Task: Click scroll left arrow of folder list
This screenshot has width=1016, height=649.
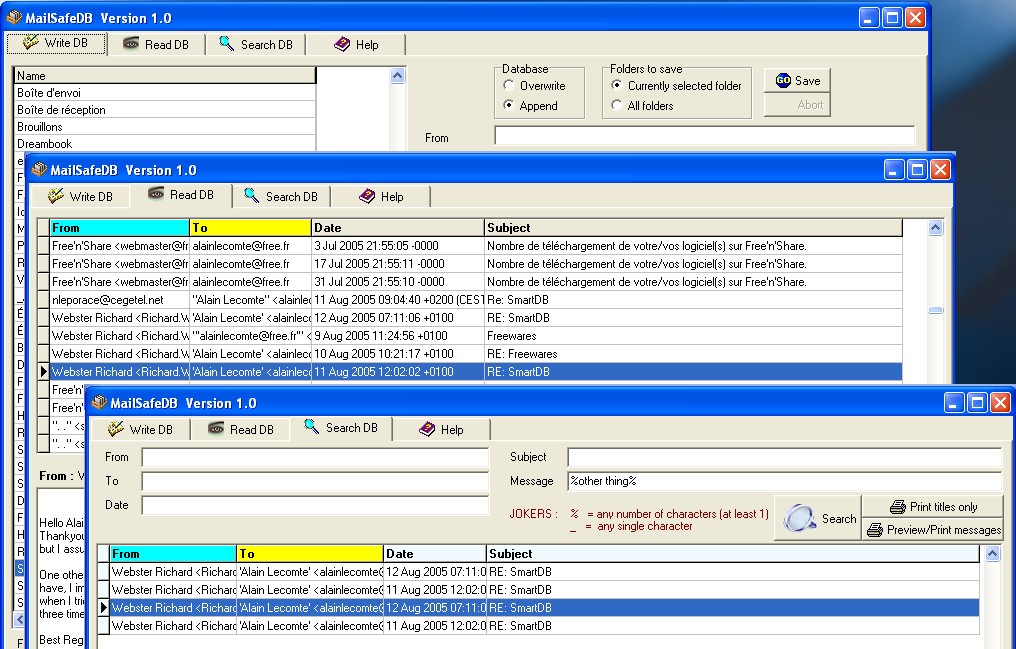Action: pos(19,619)
